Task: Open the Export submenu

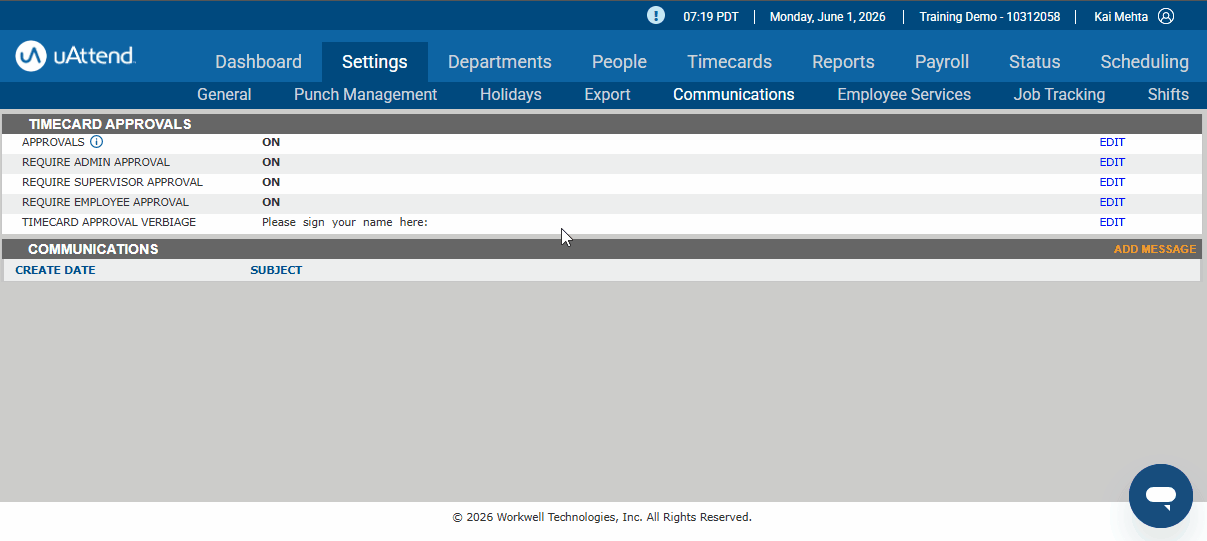Action: click(x=607, y=95)
